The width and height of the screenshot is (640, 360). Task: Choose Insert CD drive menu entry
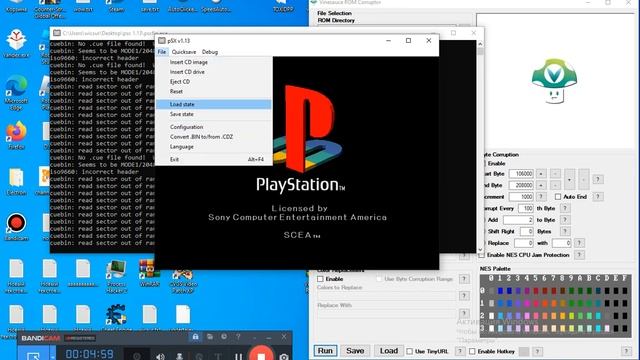(214, 72)
